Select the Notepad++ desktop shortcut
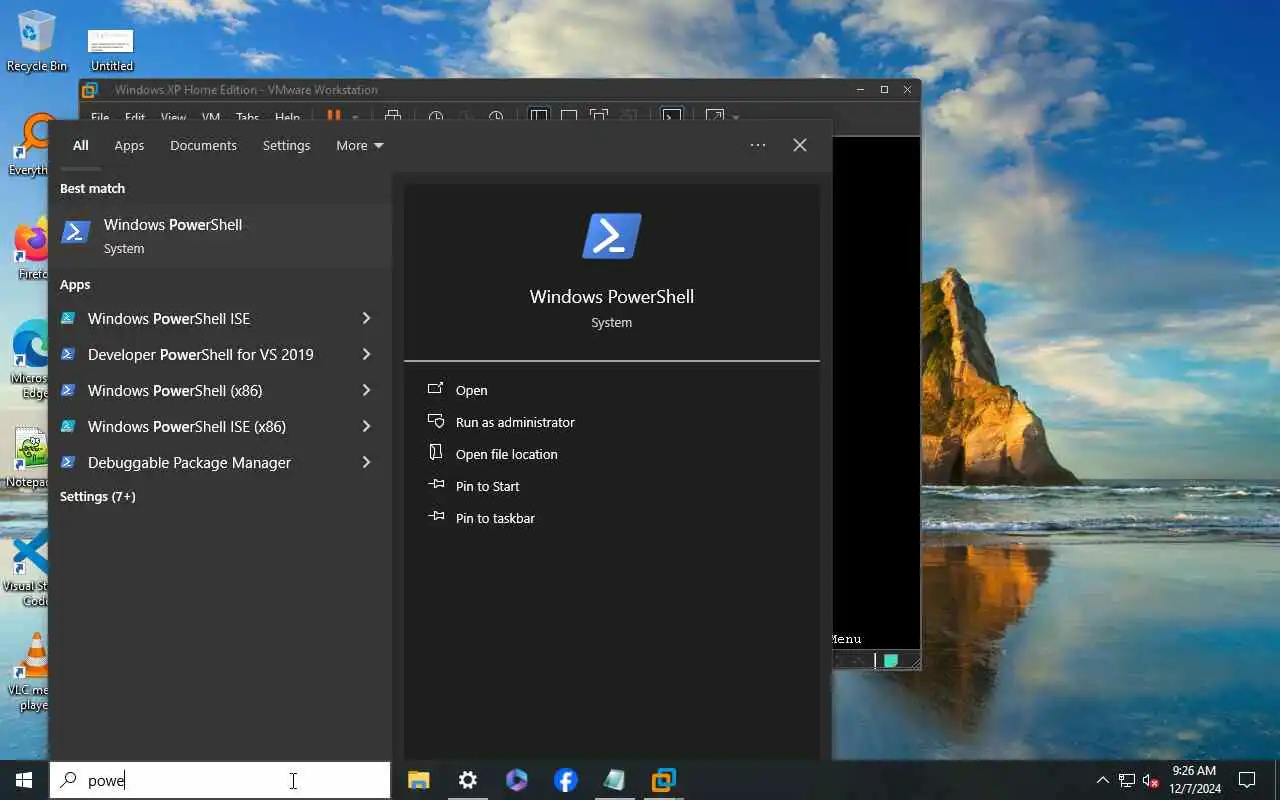 click(x=30, y=458)
